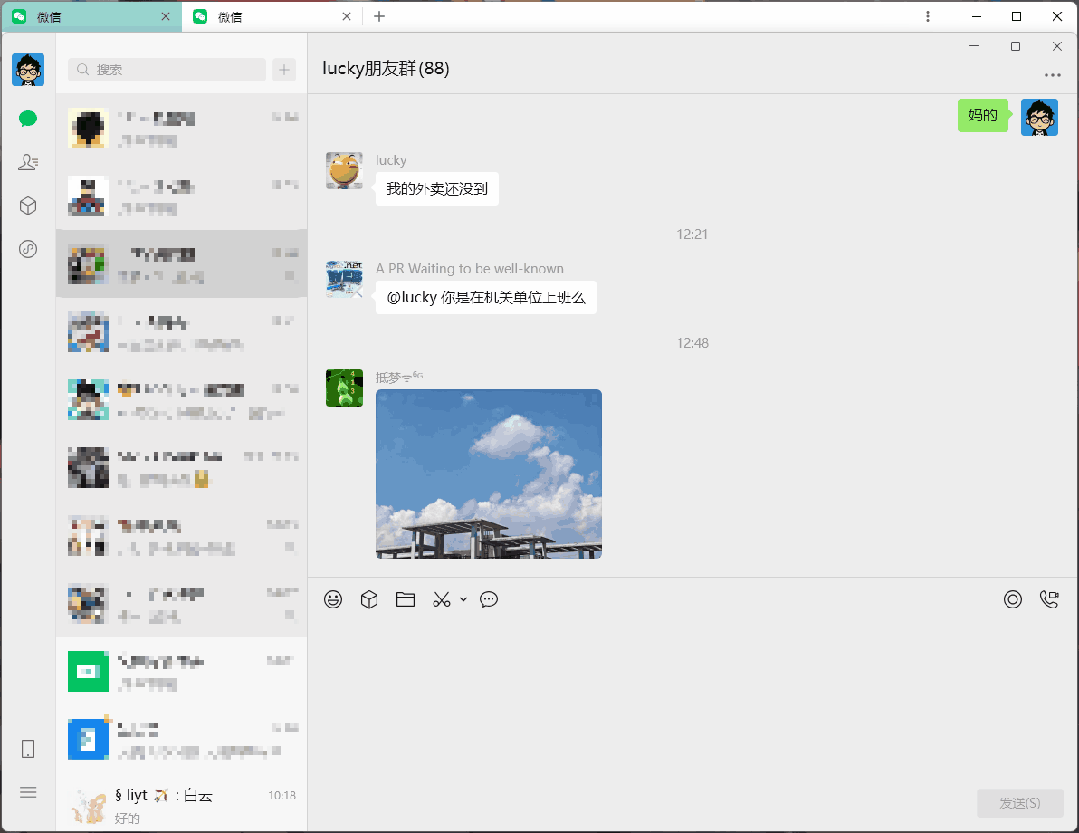1079x833 pixels.
Task: Click the plus button beside the search box
Action: tap(284, 69)
